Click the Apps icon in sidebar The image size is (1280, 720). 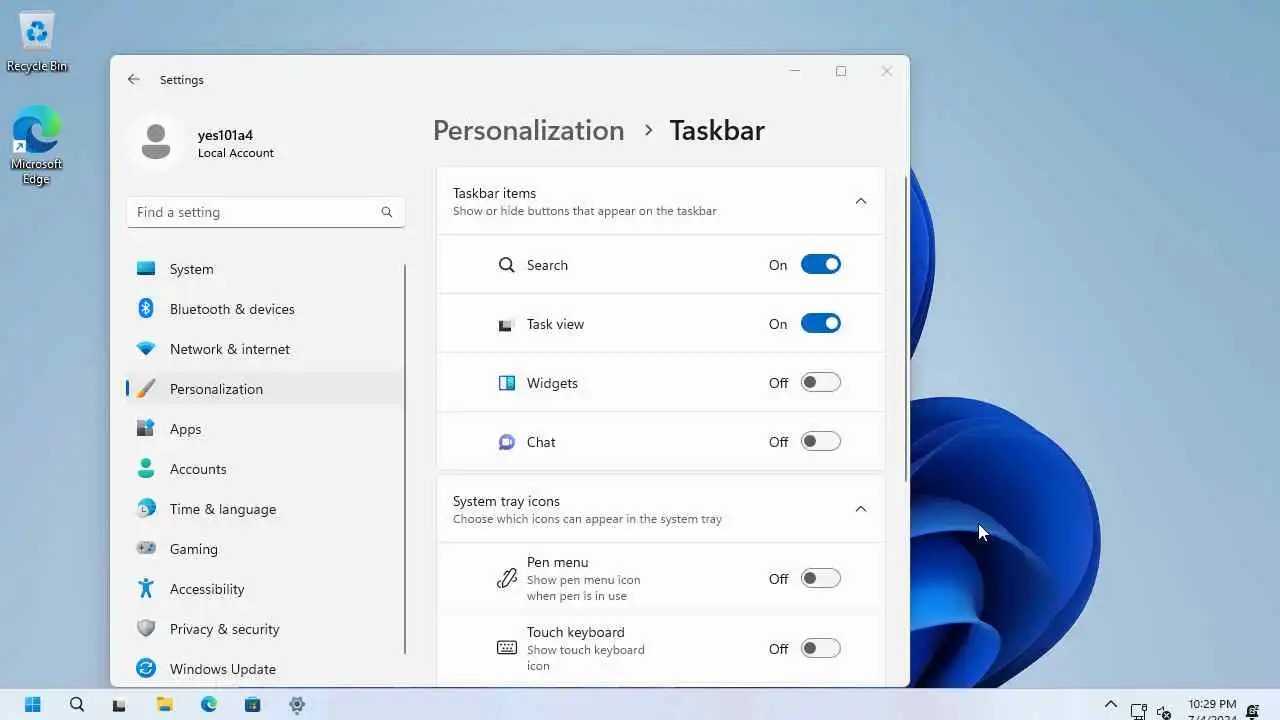146,428
